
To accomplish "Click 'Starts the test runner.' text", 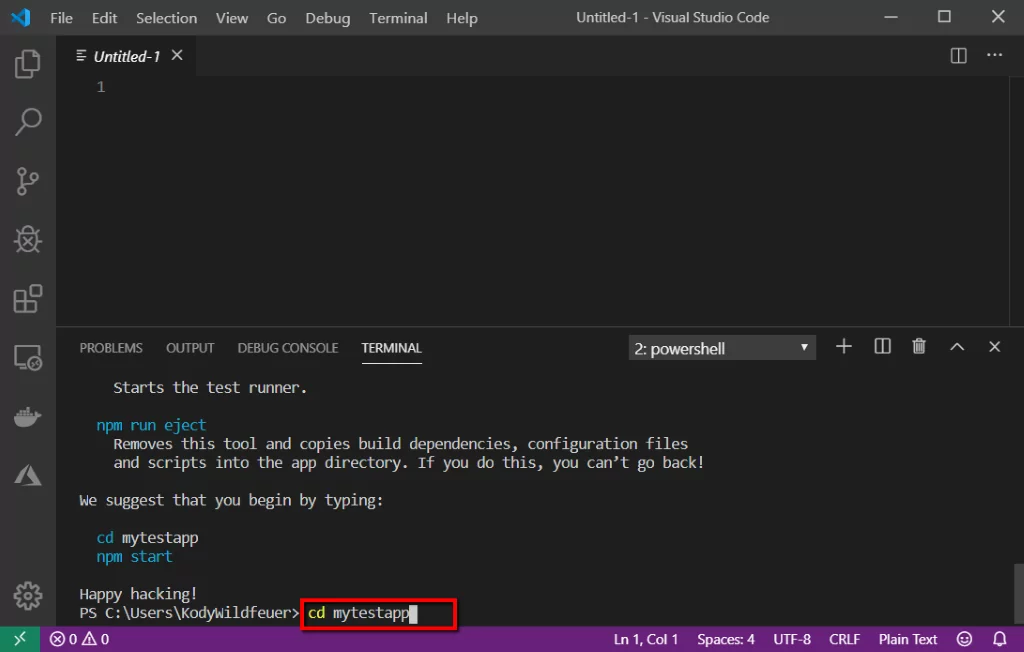I will click(x=210, y=387).
